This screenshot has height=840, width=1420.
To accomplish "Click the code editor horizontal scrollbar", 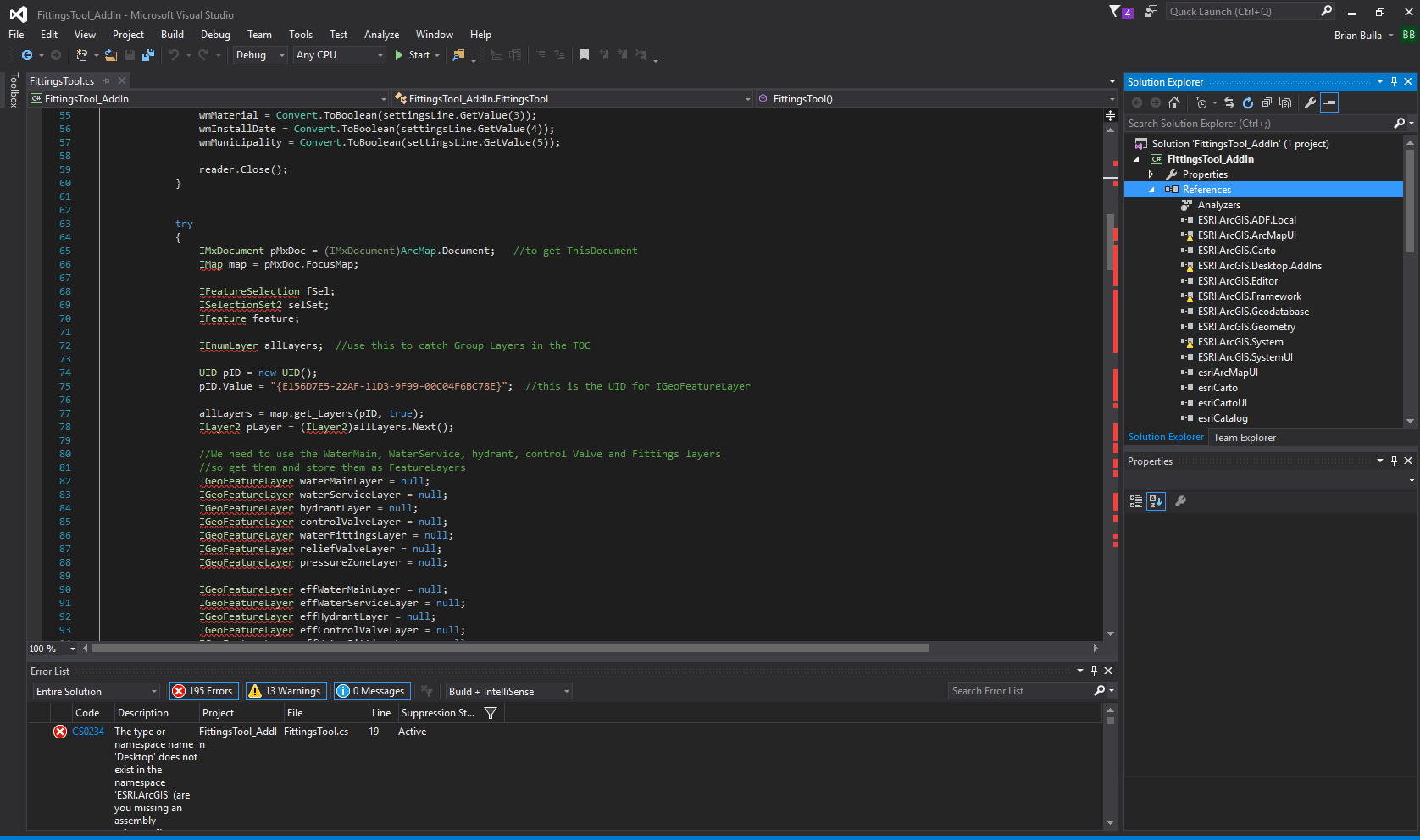I will pos(510,649).
